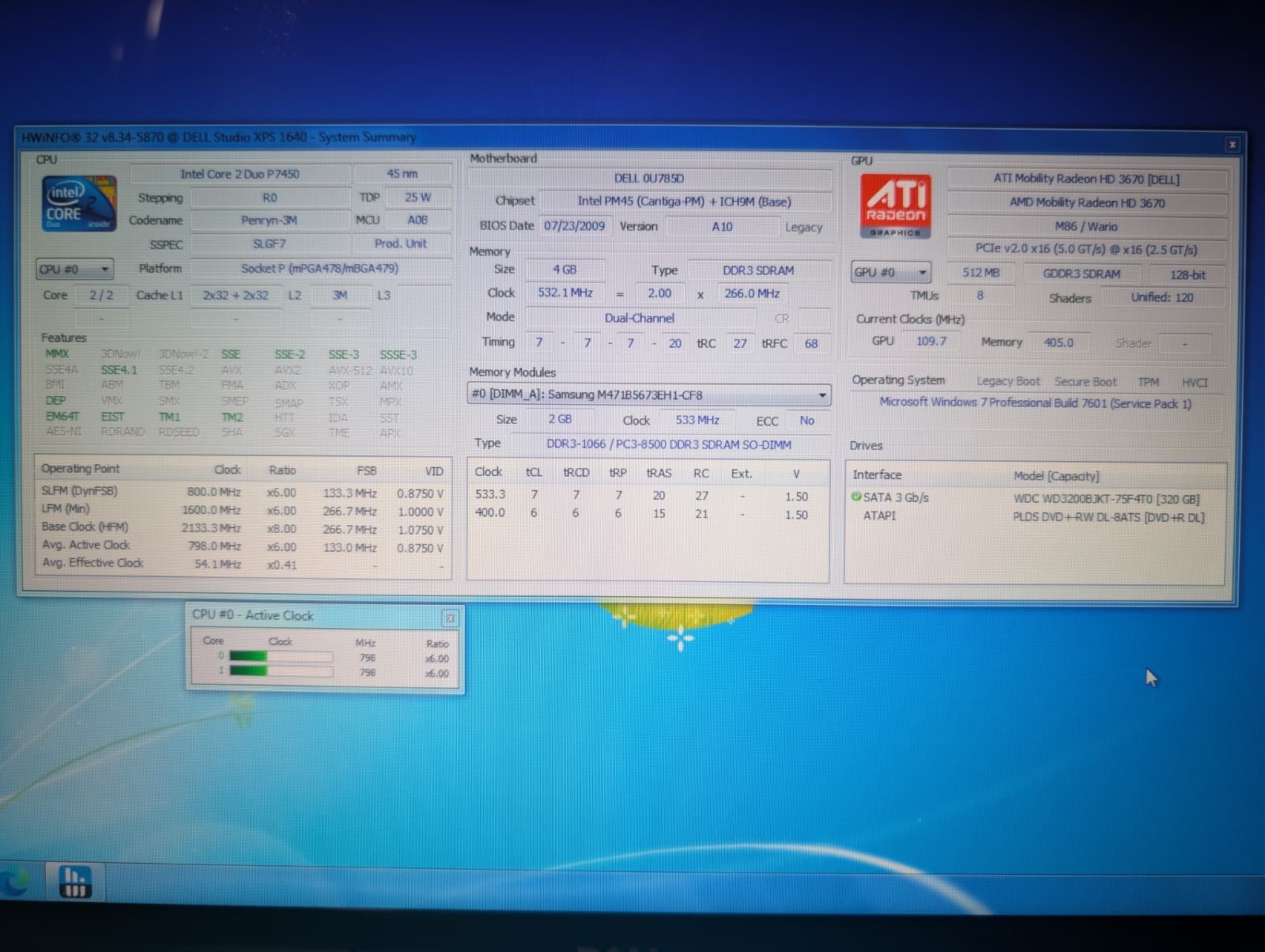Click the EM64T feature label

click(x=62, y=416)
